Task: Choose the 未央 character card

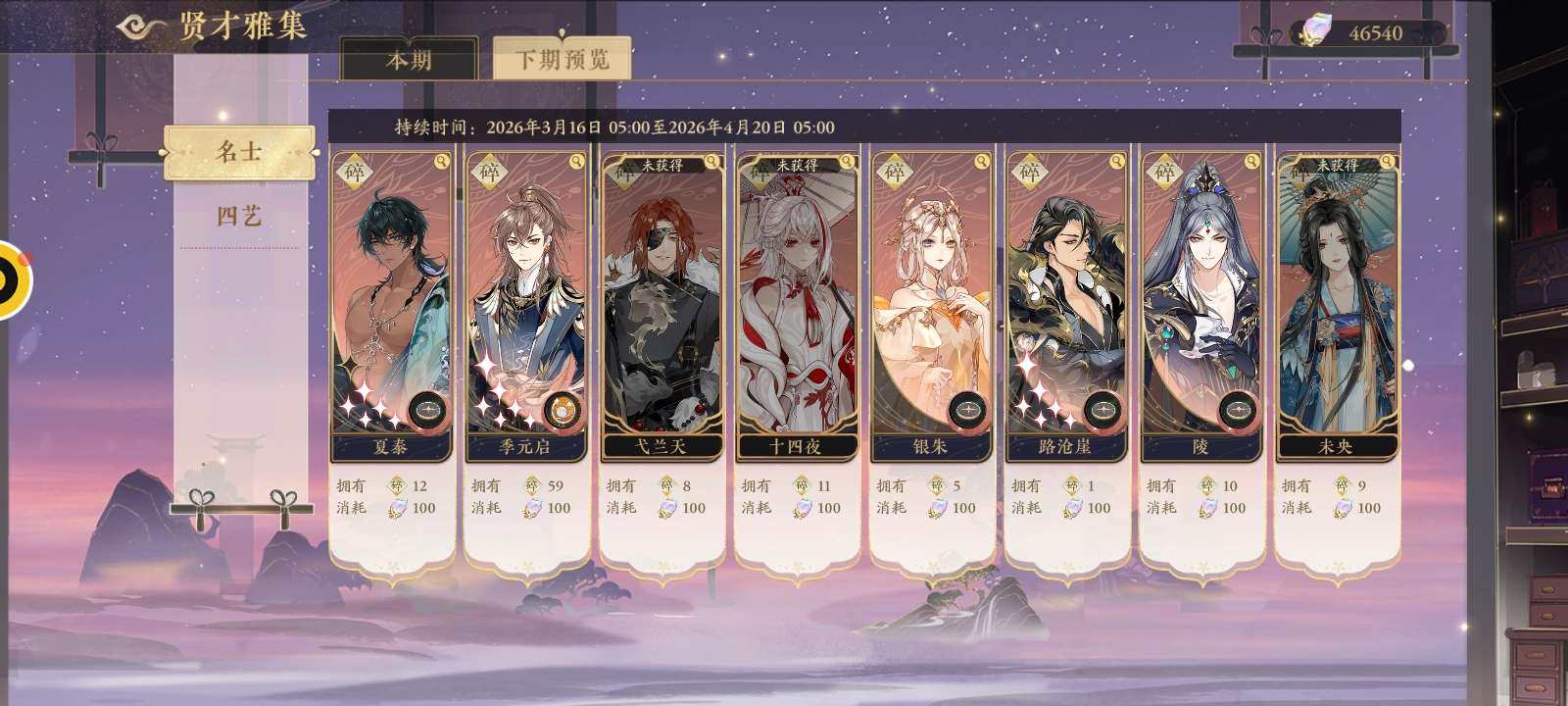Action: 1337,306
